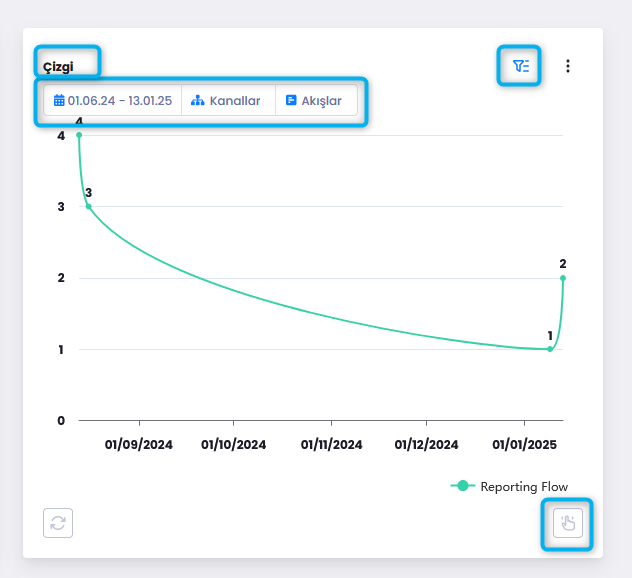Screen dimensions: 632x578
Task: Click the hand pointer interaction icon
Action: (x=567, y=523)
